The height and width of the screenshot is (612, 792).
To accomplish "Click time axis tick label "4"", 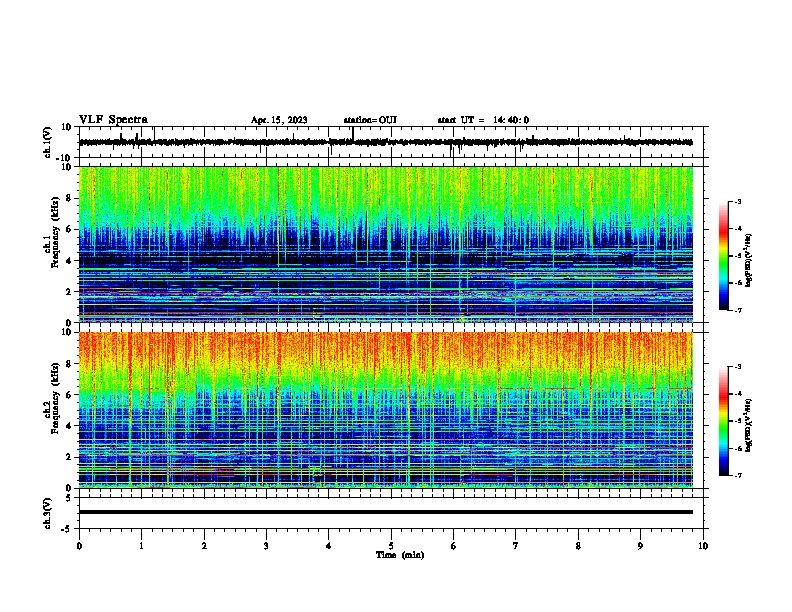I will pos(328,546).
